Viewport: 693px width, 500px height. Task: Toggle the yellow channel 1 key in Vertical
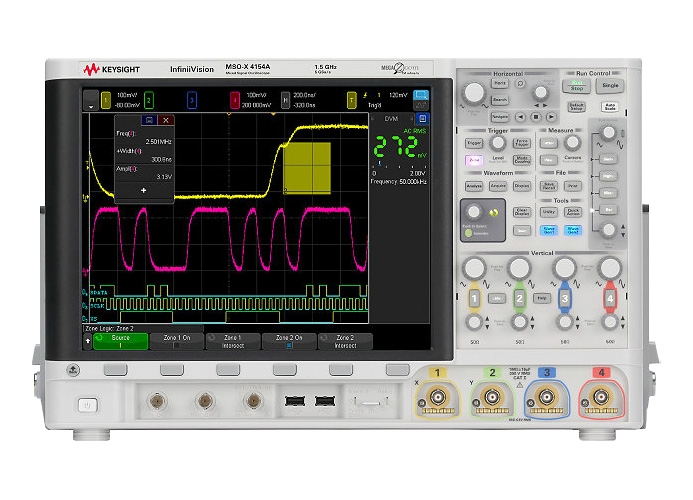click(x=474, y=299)
